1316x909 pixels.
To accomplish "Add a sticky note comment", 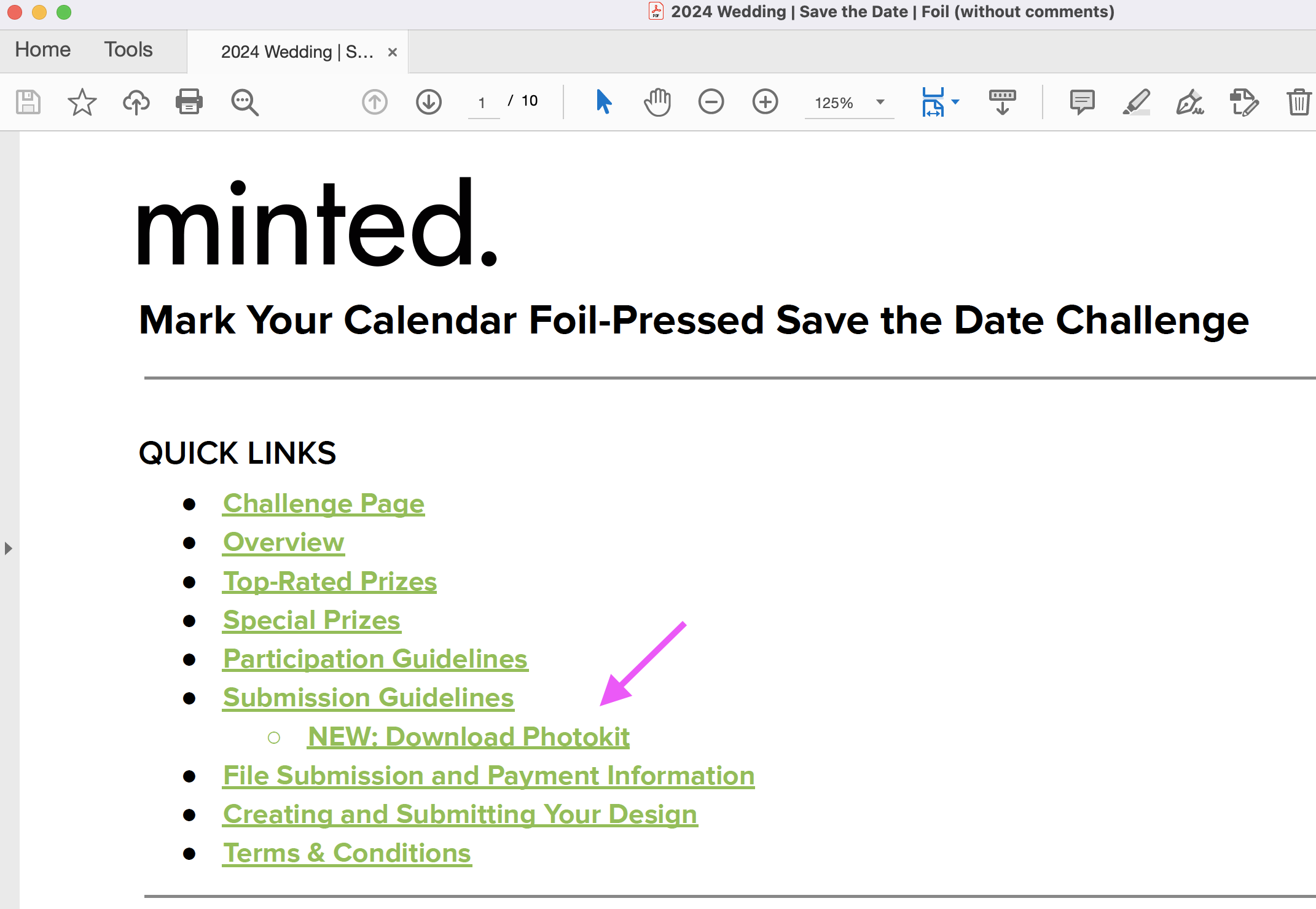I will (x=1083, y=102).
